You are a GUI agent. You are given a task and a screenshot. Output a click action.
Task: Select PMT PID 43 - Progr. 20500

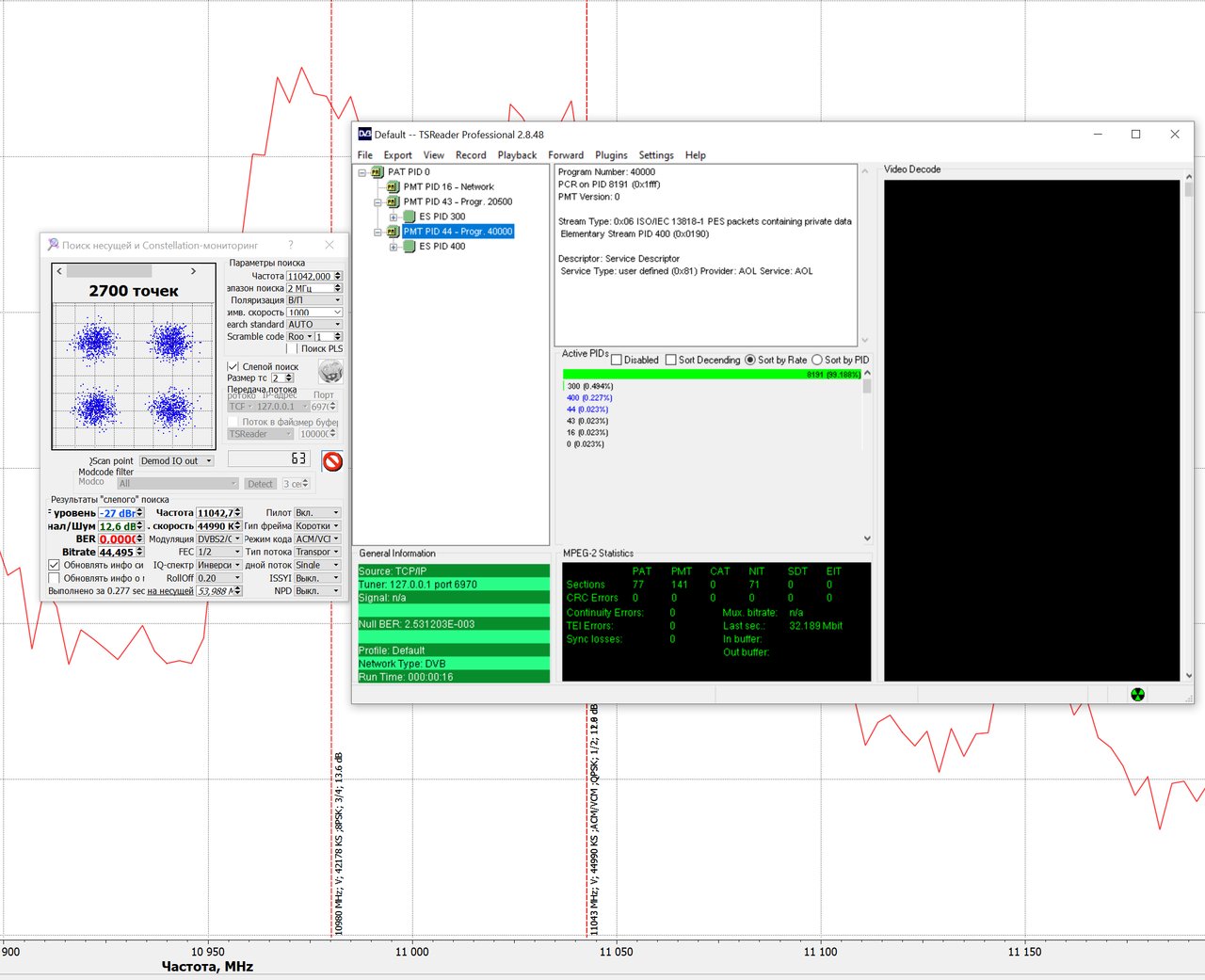click(x=458, y=201)
